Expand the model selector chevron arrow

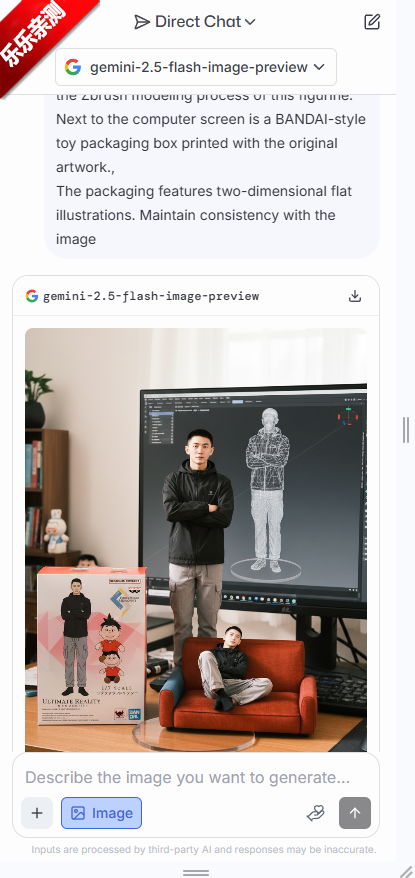coord(319,67)
